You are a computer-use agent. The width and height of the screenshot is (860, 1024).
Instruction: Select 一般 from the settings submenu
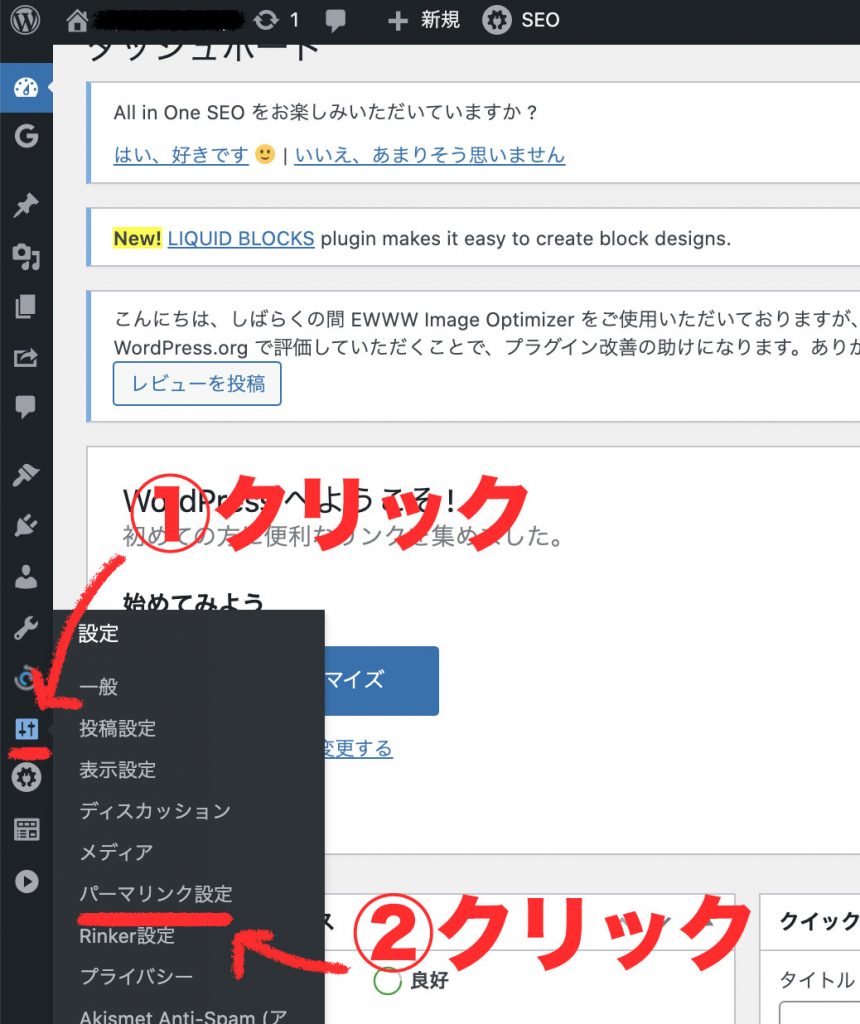[99, 687]
